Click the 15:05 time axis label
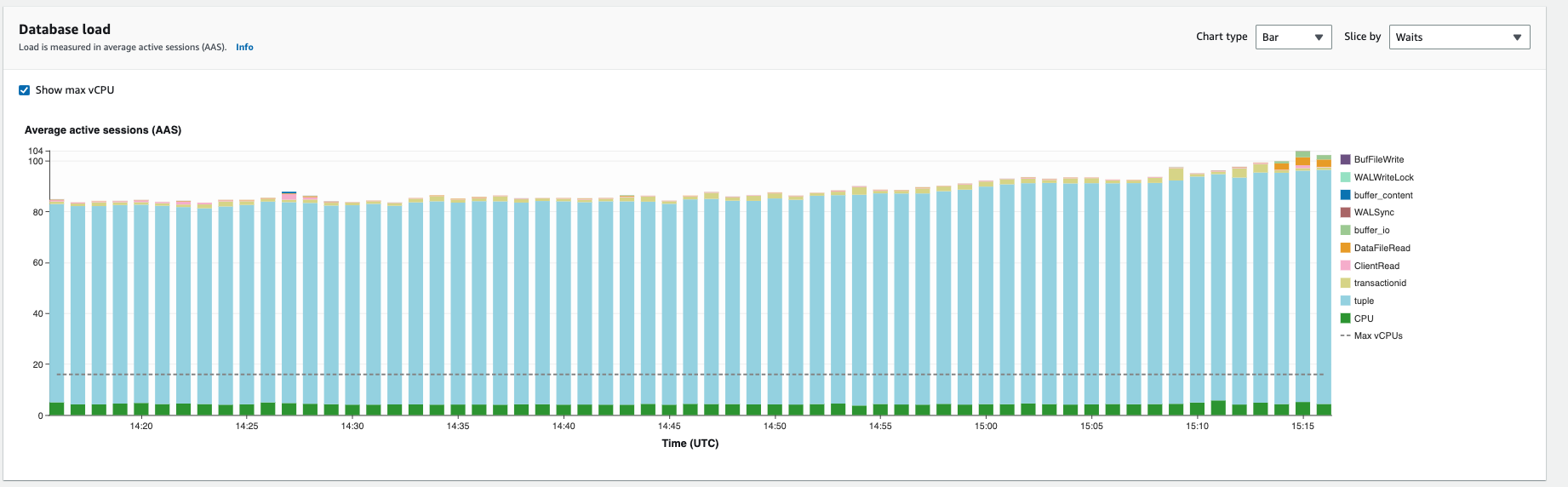This screenshot has height=487, width=1568. tap(1091, 426)
